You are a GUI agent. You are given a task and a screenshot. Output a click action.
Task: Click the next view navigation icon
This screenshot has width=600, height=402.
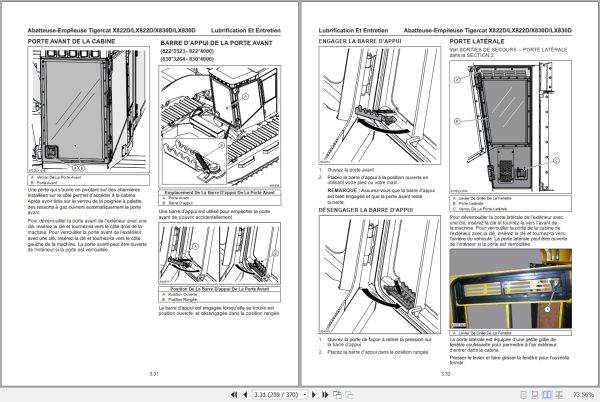click(x=349, y=394)
